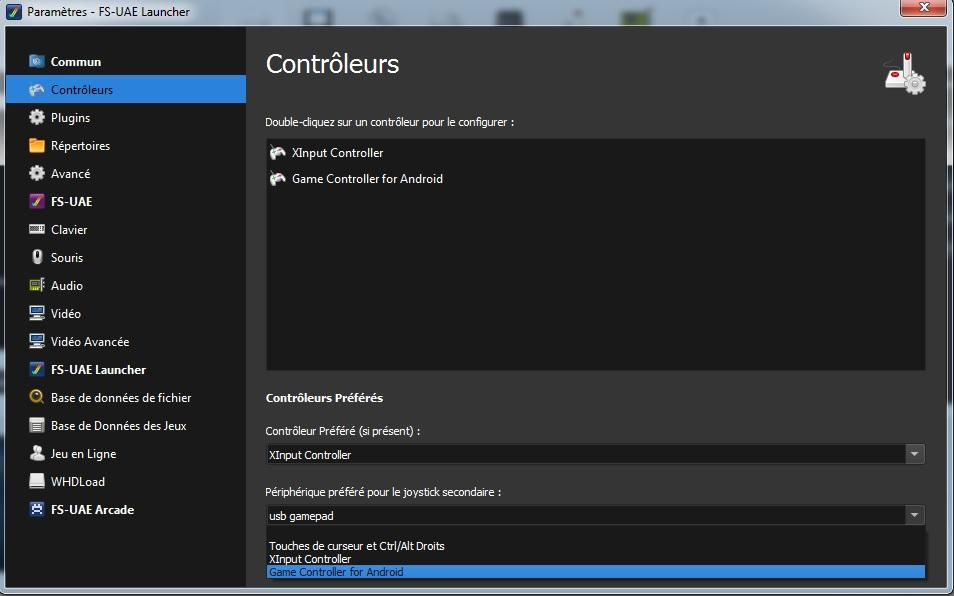Open the Plugins settings section
The height and width of the screenshot is (596, 954).
[x=126, y=117]
